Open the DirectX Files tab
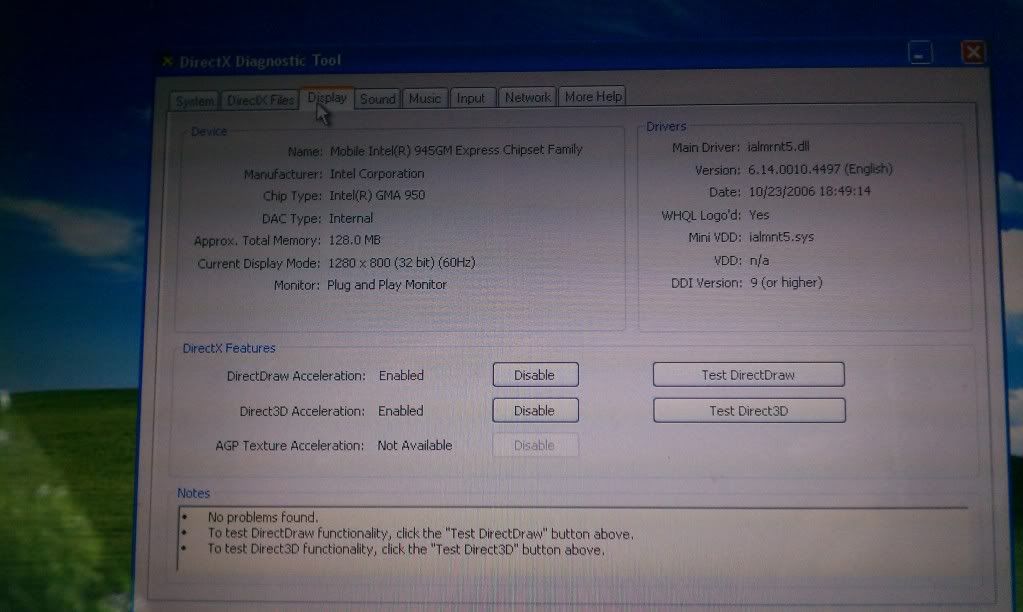This screenshot has height=612, width=1023. [x=260, y=100]
